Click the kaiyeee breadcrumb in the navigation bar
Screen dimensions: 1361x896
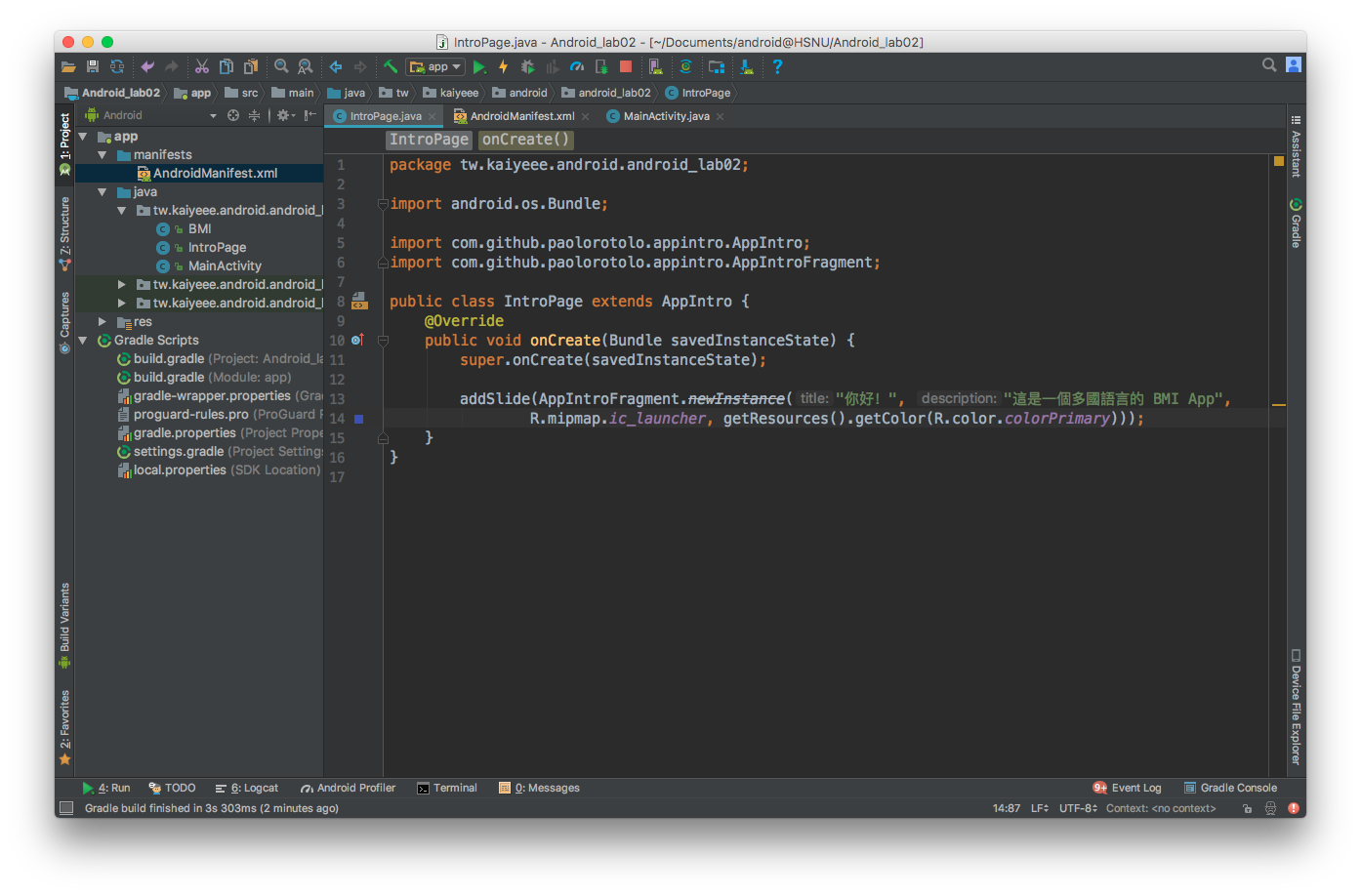click(450, 93)
